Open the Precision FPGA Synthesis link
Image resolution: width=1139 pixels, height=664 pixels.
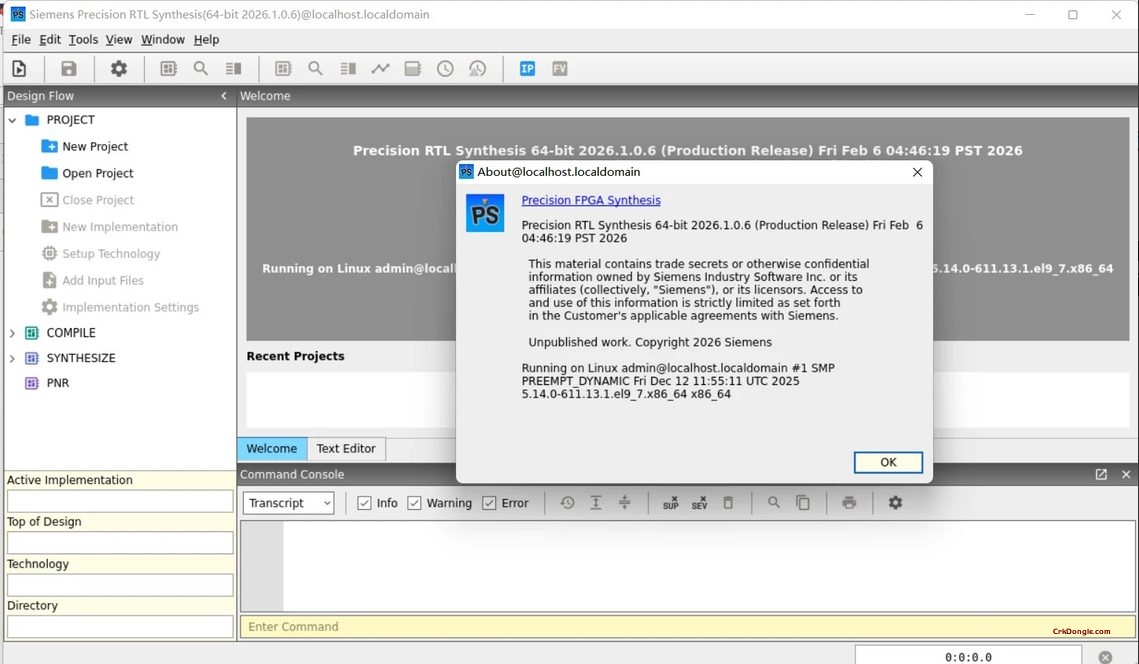pos(591,200)
